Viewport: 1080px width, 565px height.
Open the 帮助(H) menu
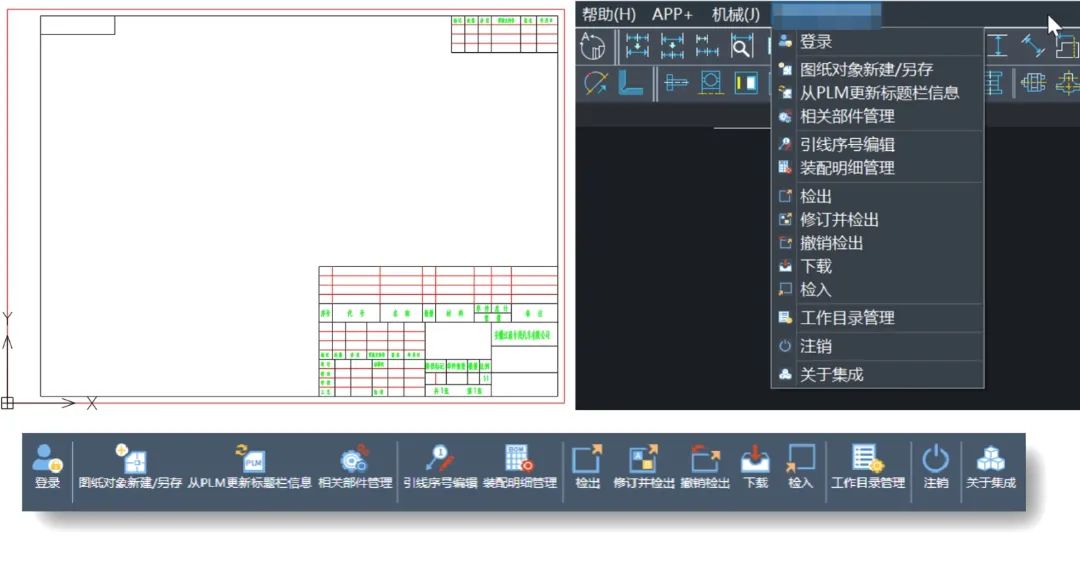608,14
